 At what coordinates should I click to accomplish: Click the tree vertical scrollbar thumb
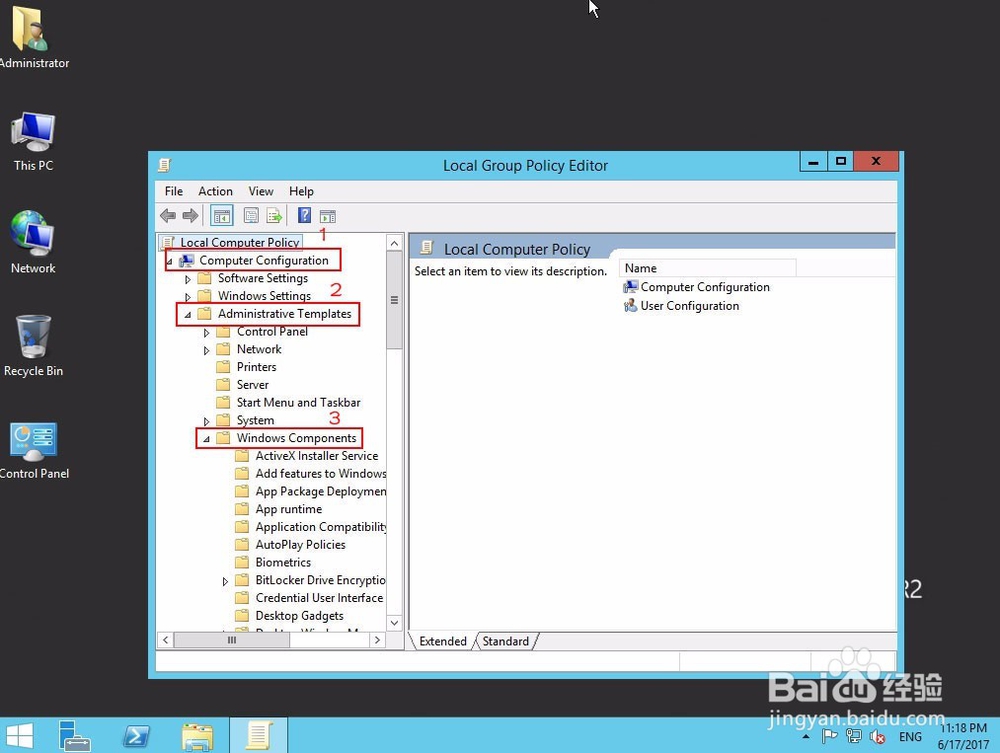[394, 300]
